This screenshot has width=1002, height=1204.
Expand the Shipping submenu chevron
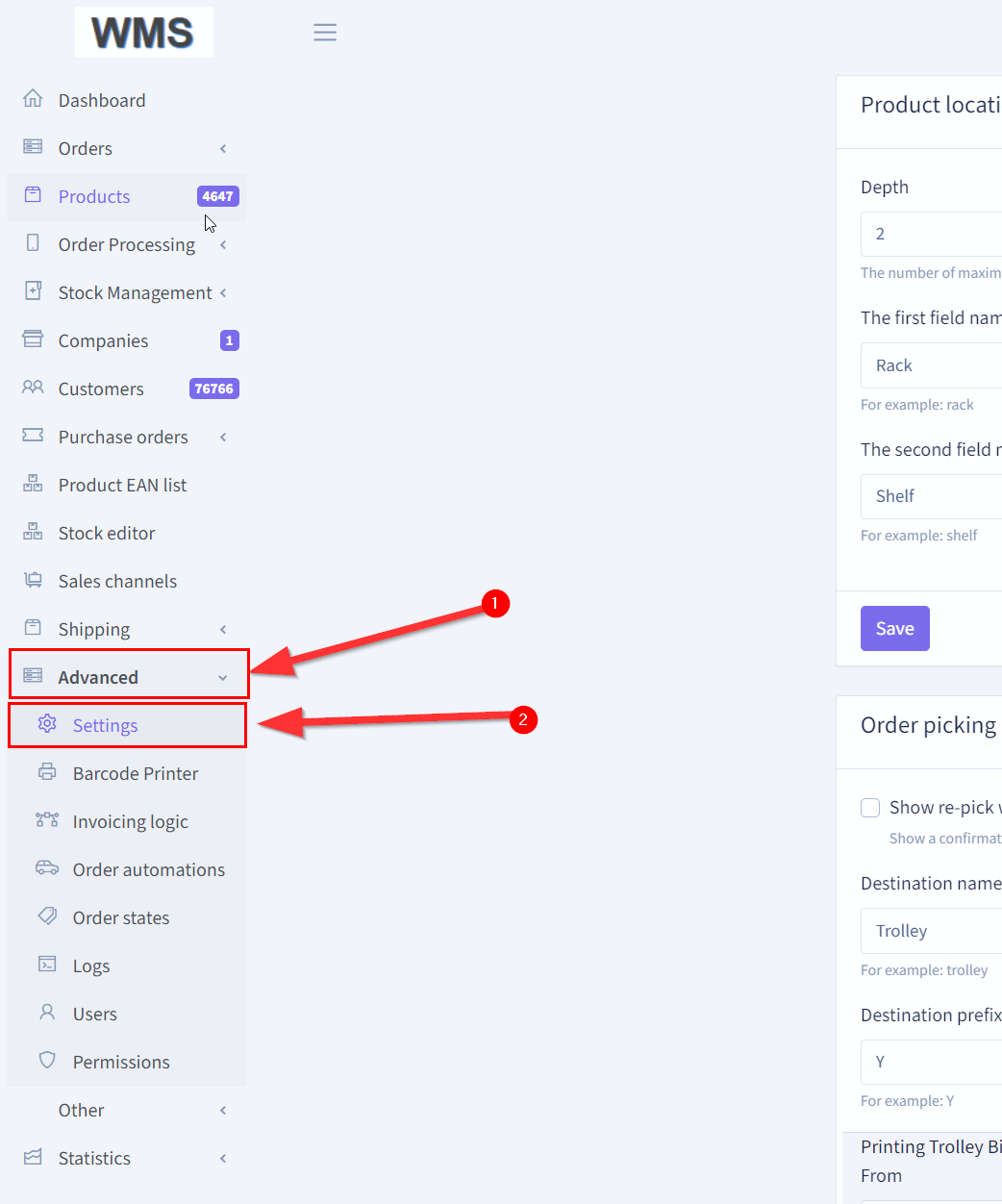pyautogui.click(x=223, y=629)
